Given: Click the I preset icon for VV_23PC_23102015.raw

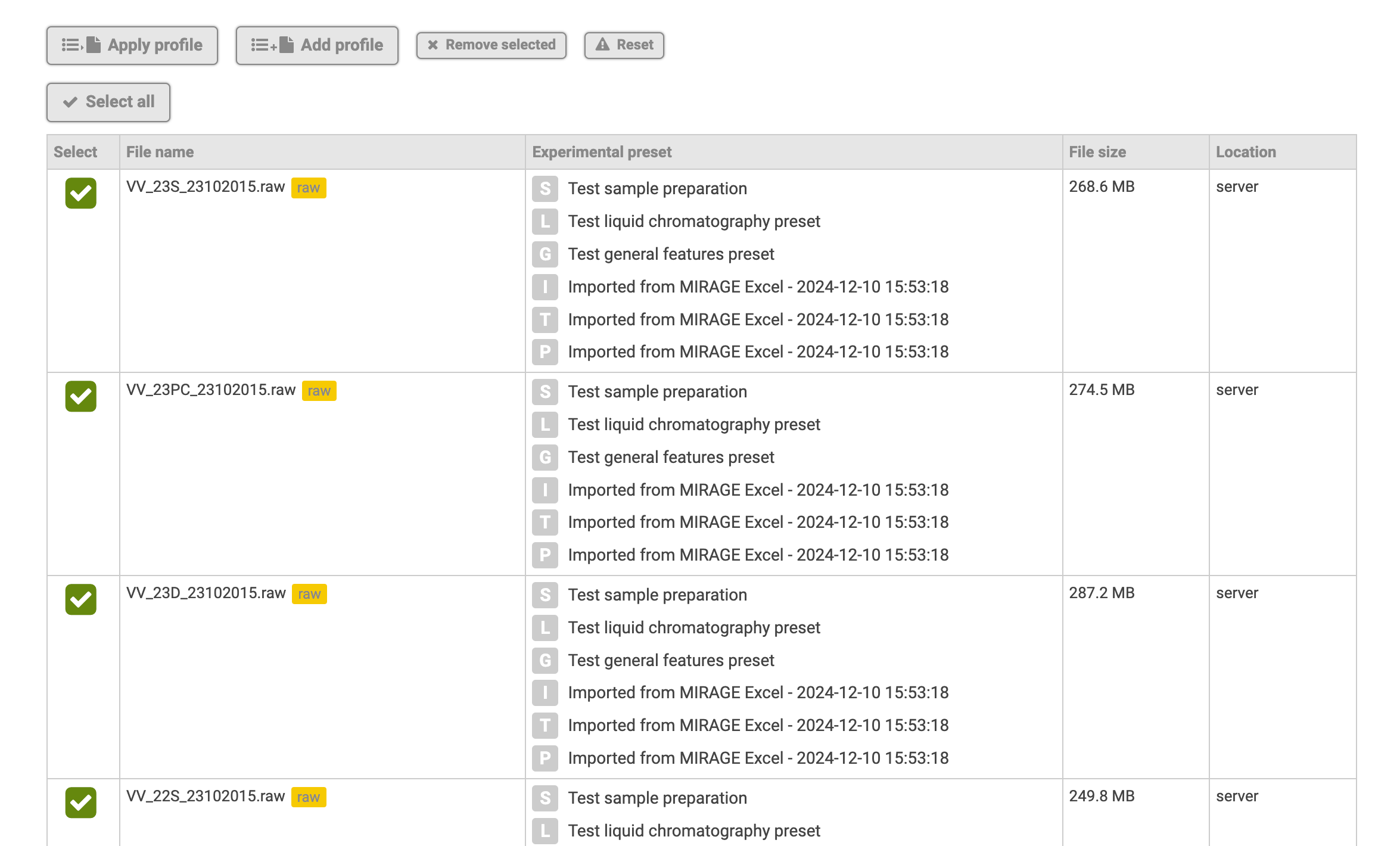Looking at the screenshot, I should (x=545, y=490).
